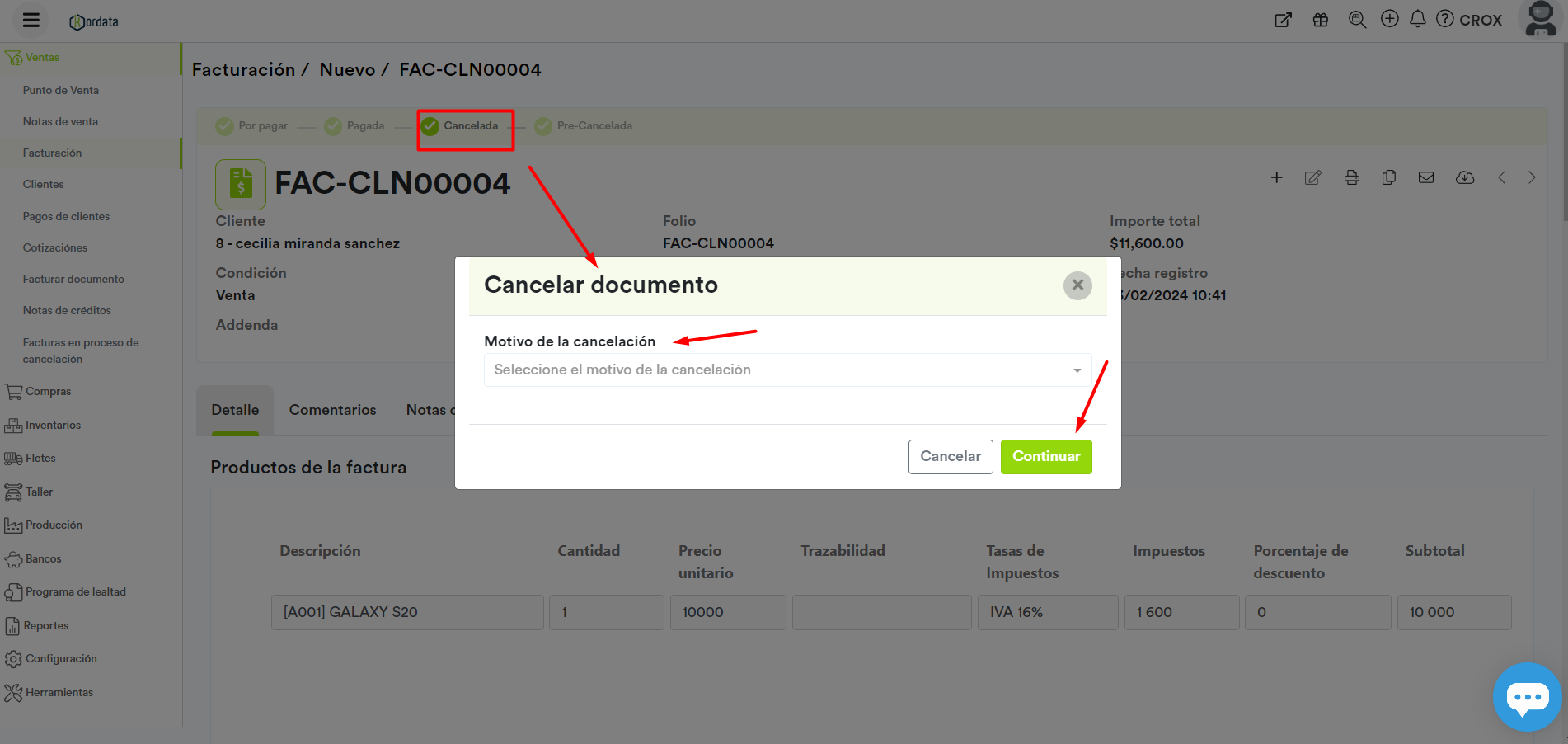Open the hamburger menu icon
Viewport: 1568px width, 744px height.
(31, 21)
